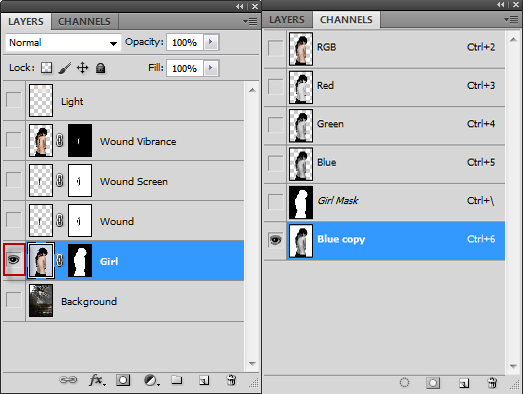
Task: Click the Lock all padlock icon
Action: coord(101,68)
